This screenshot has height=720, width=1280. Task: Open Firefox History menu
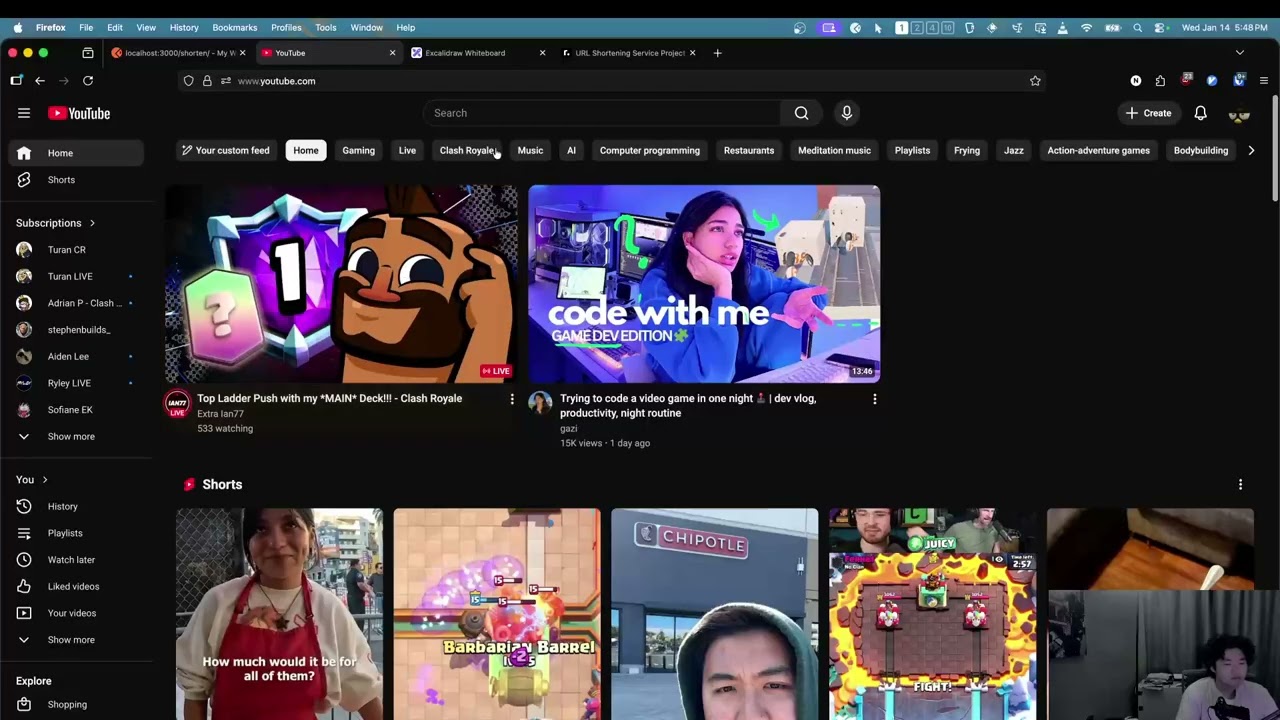pyautogui.click(x=184, y=28)
